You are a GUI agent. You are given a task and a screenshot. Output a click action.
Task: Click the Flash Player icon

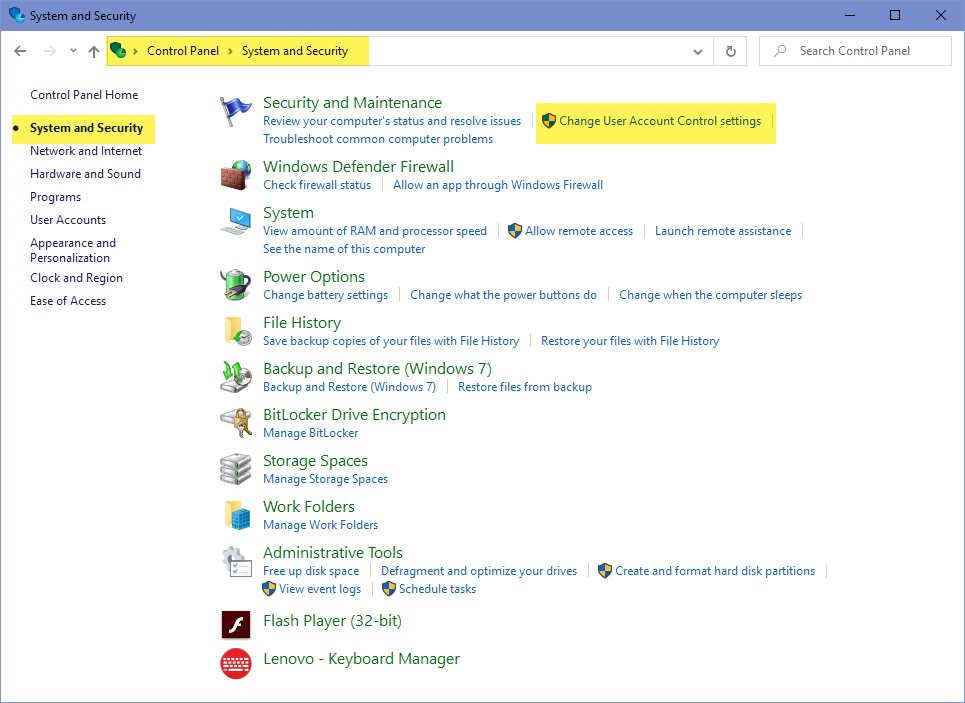pos(236,624)
